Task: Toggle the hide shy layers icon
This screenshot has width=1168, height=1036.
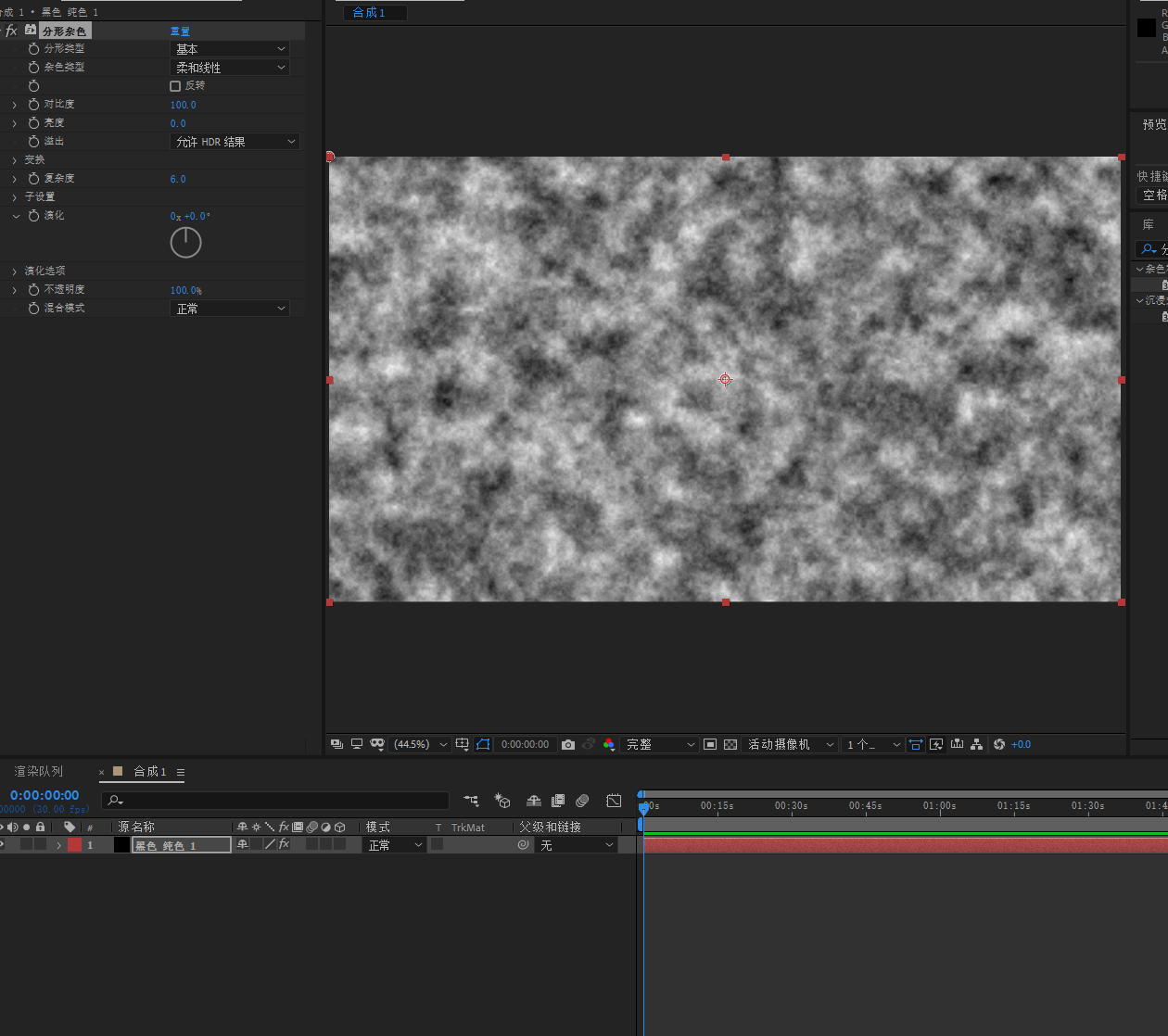Action: pos(534,801)
